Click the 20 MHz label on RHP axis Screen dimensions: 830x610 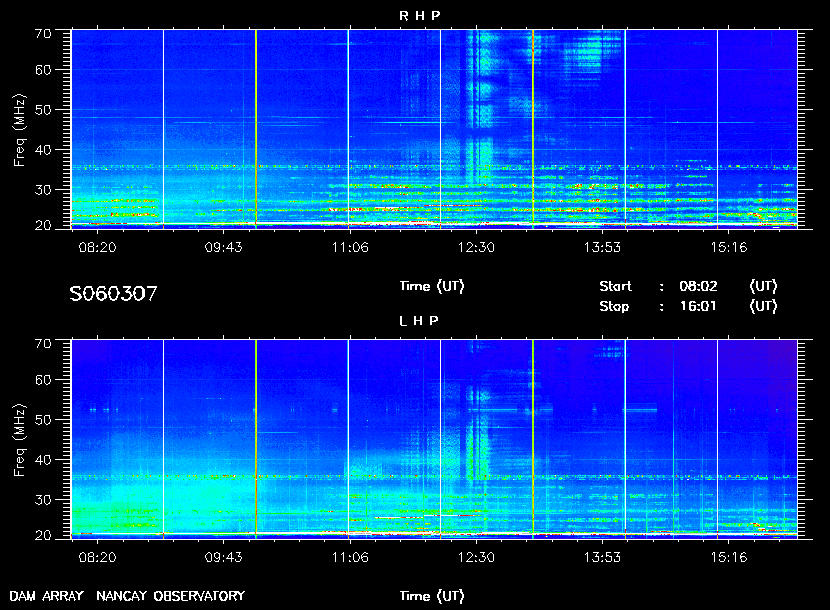click(x=43, y=226)
